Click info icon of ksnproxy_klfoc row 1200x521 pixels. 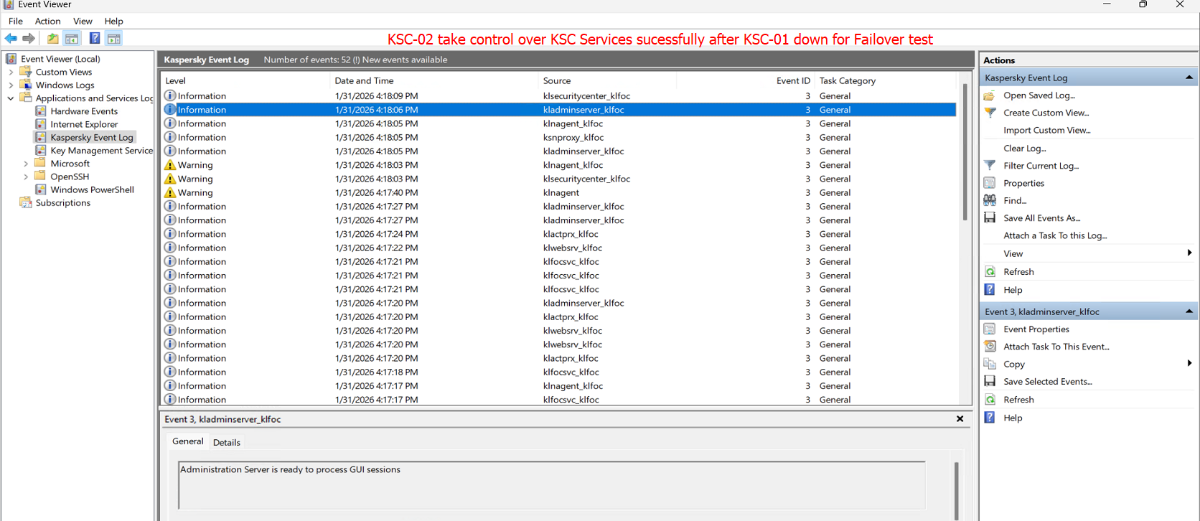tap(170, 138)
